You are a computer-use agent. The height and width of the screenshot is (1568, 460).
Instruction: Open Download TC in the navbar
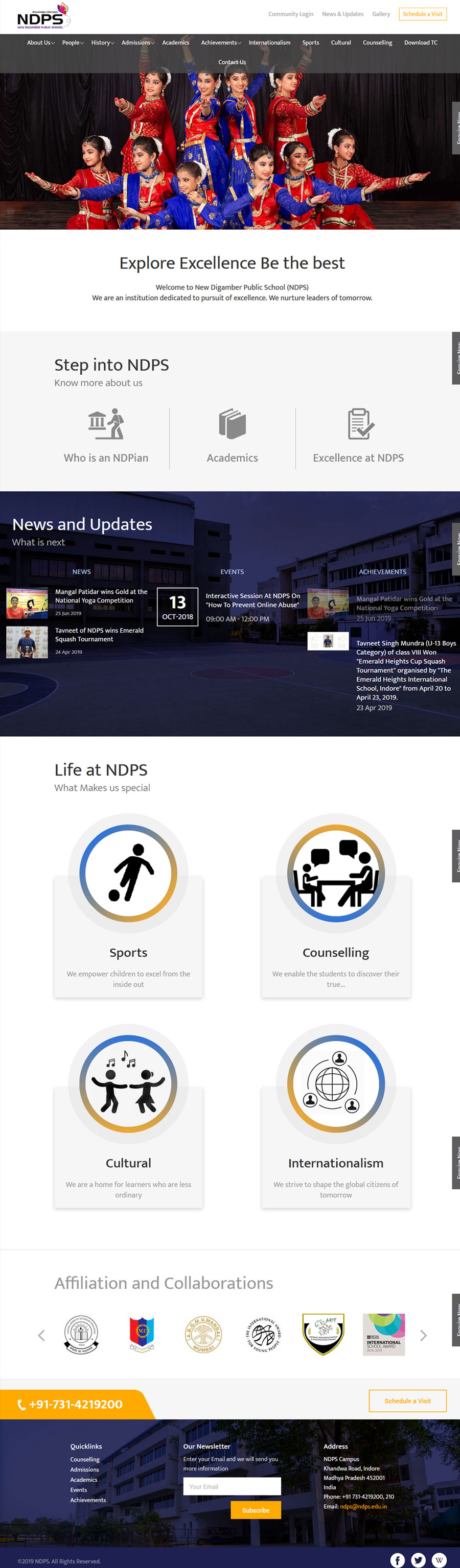coord(421,42)
